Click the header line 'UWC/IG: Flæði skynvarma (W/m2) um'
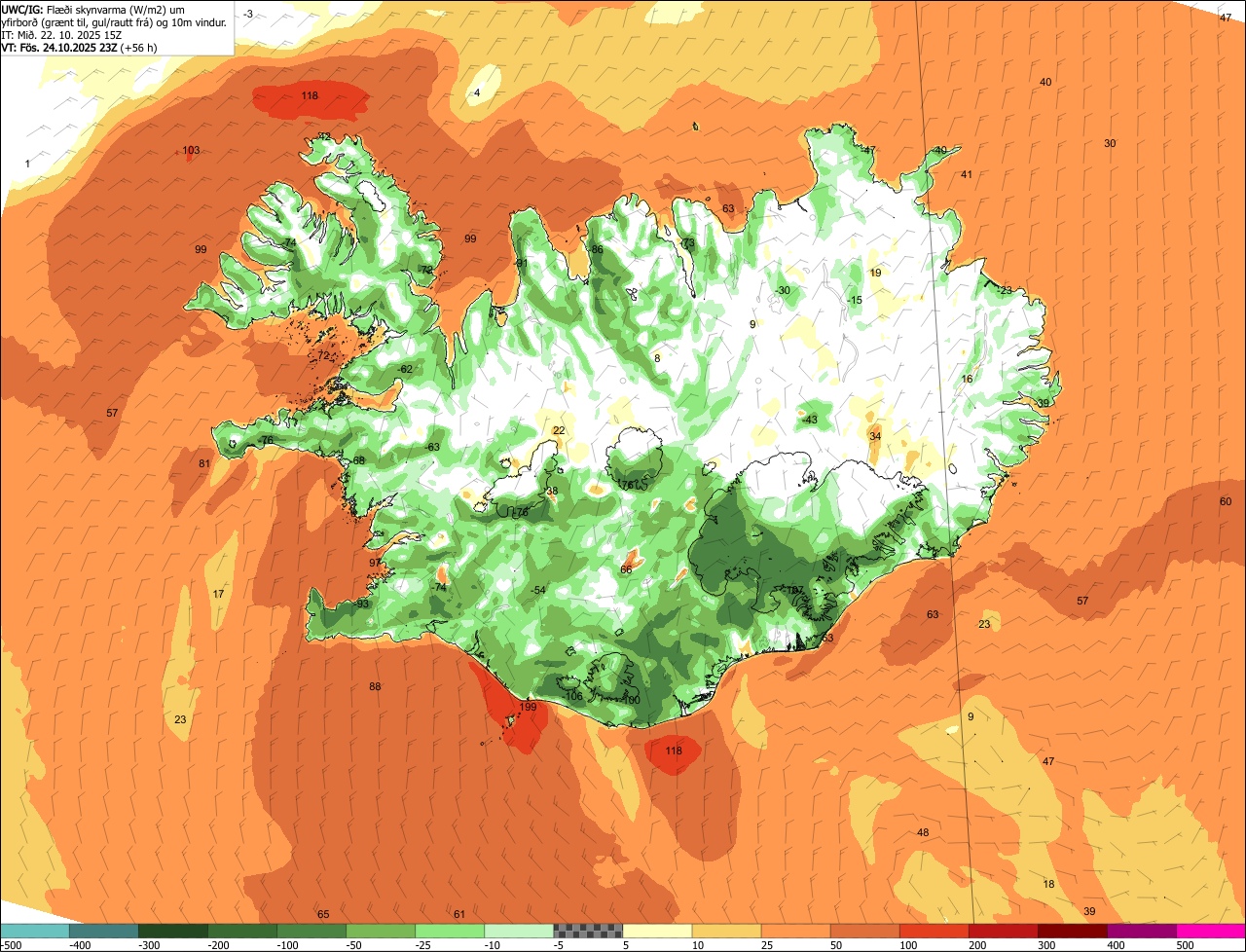 pos(93,10)
